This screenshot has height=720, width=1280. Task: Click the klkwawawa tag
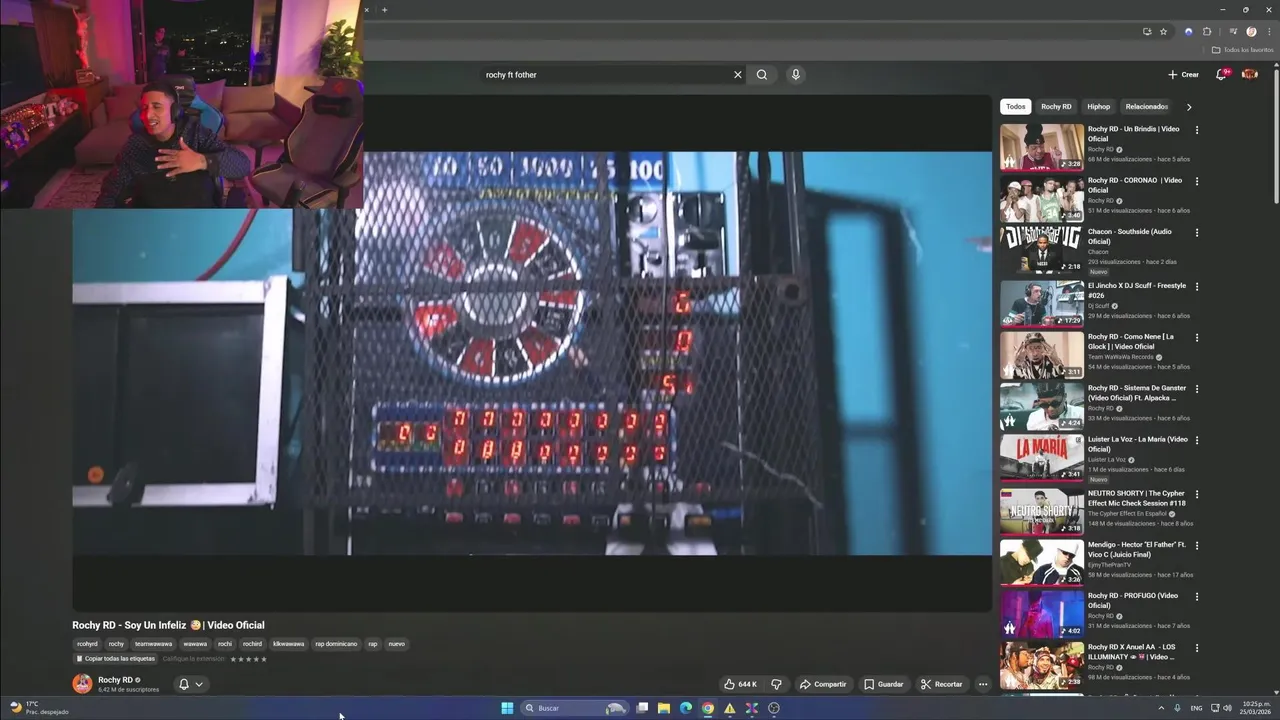(x=289, y=644)
